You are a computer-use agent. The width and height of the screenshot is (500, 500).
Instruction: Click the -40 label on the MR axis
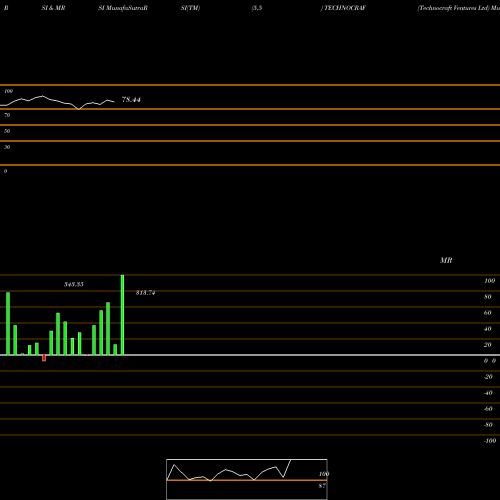pyautogui.click(x=488, y=393)
